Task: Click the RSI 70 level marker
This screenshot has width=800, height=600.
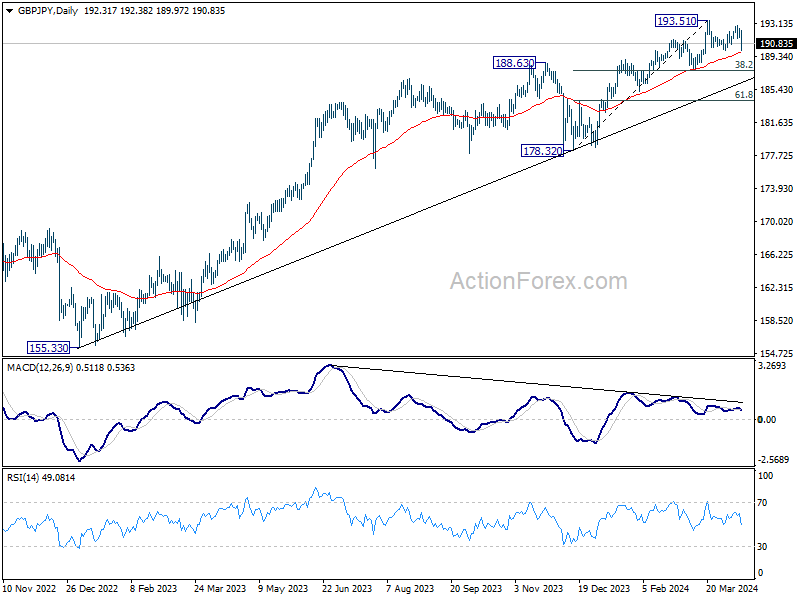Action: tap(762, 503)
